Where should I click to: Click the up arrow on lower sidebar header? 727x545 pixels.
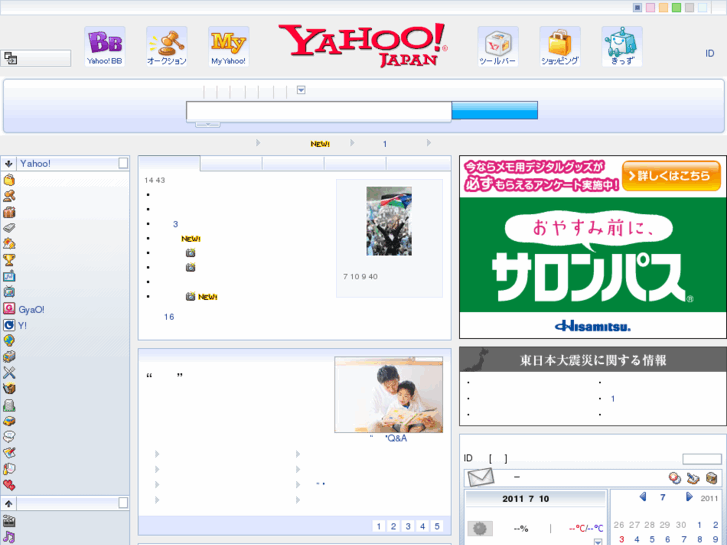[x=8, y=503]
